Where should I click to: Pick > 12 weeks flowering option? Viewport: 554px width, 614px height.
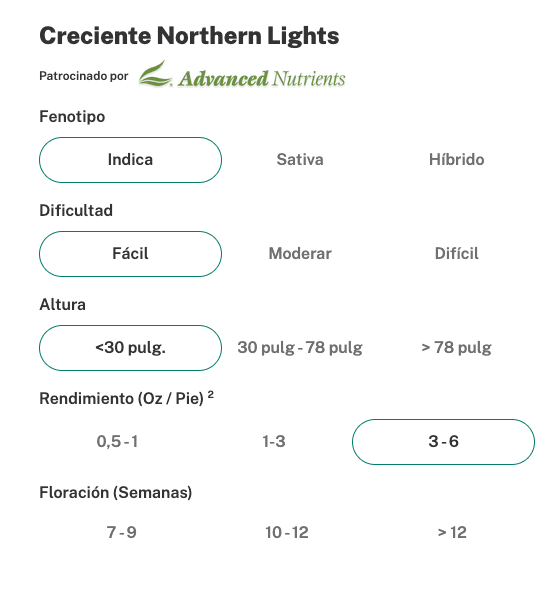[x=452, y=533]
